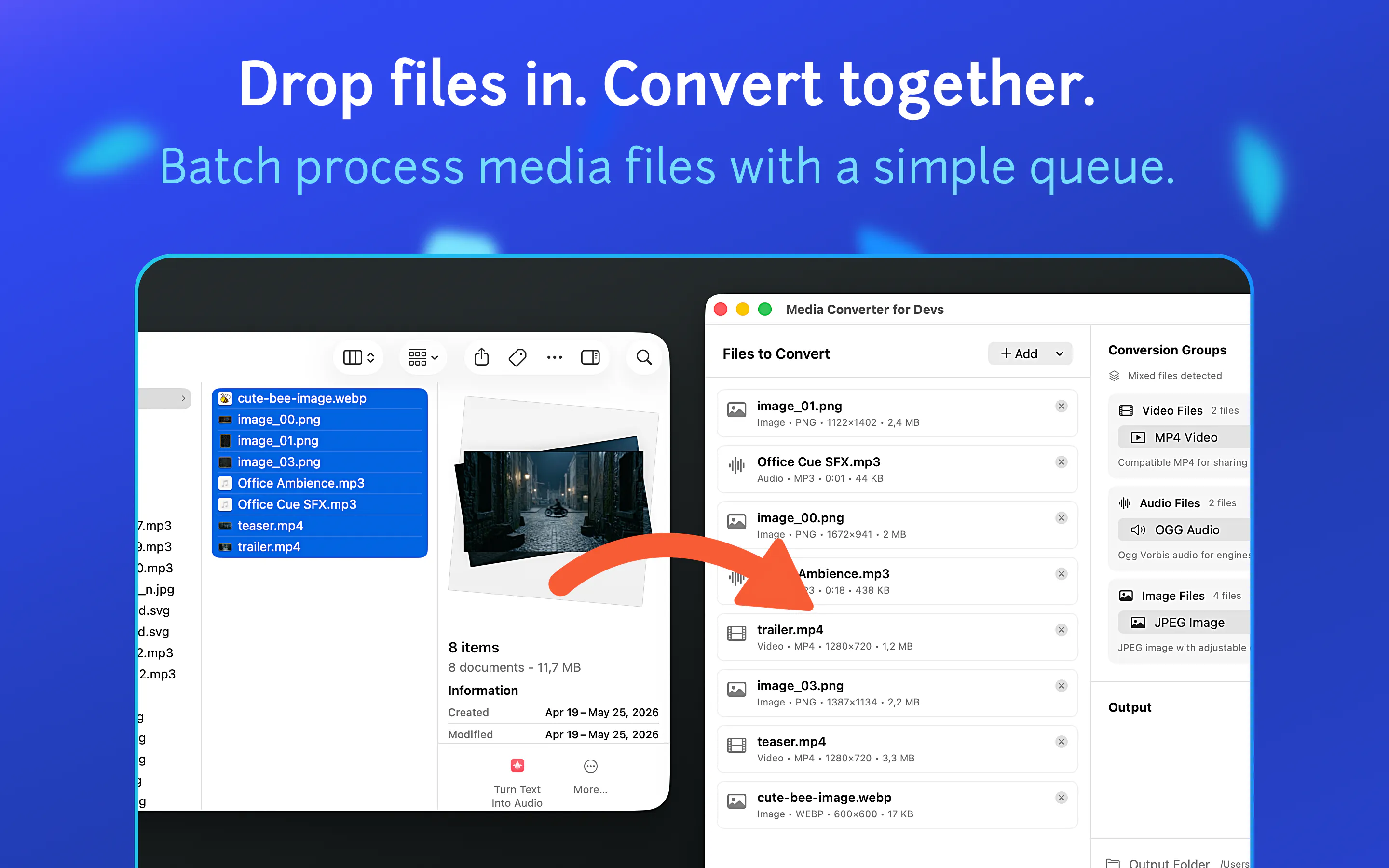Click the More... quick action icon

(591, 766)
